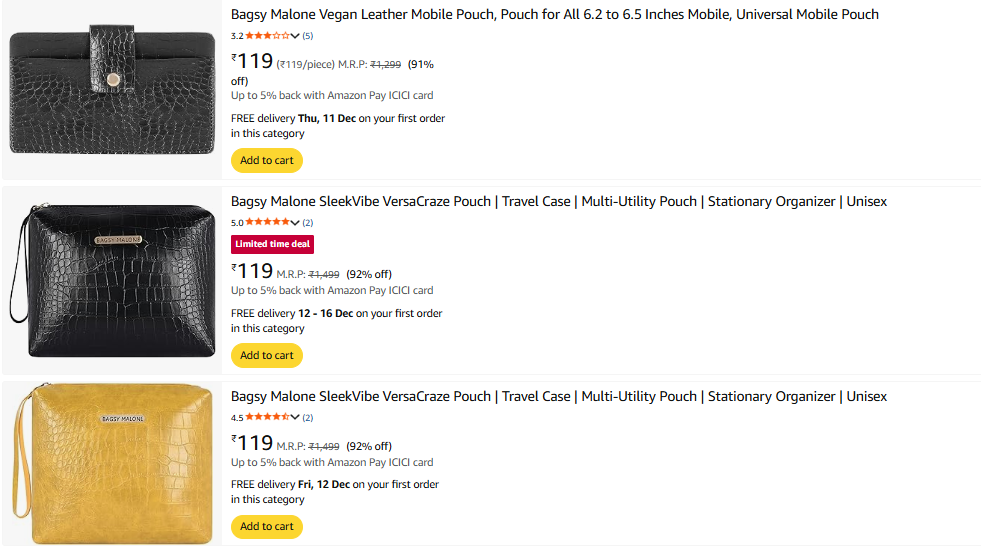Viewport: 981px width, 552px height.
Task: Click the 4.5 star rating icons
Action: [x=267, y=418]
